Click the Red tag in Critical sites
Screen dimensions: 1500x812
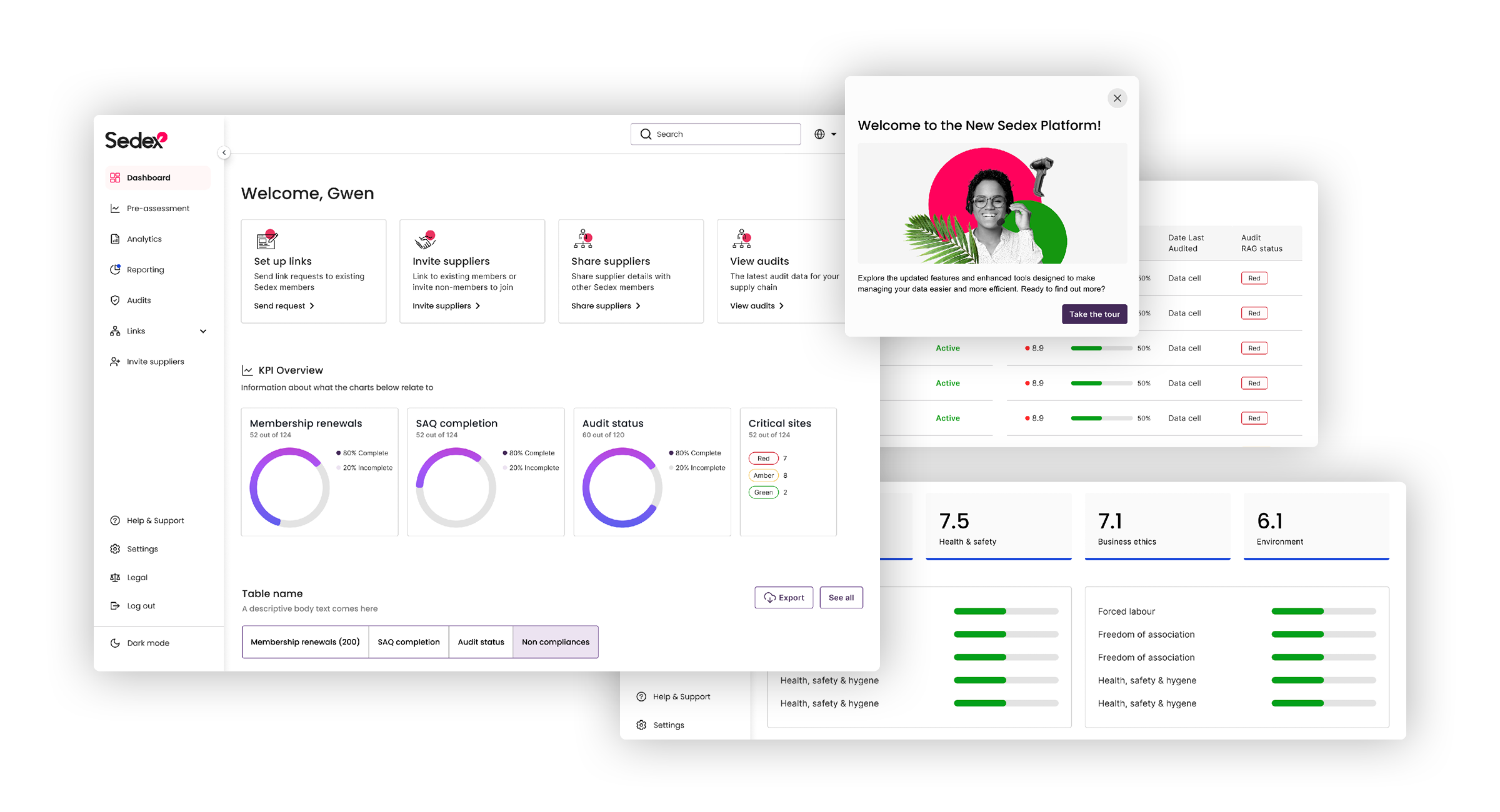coord(763,458)
